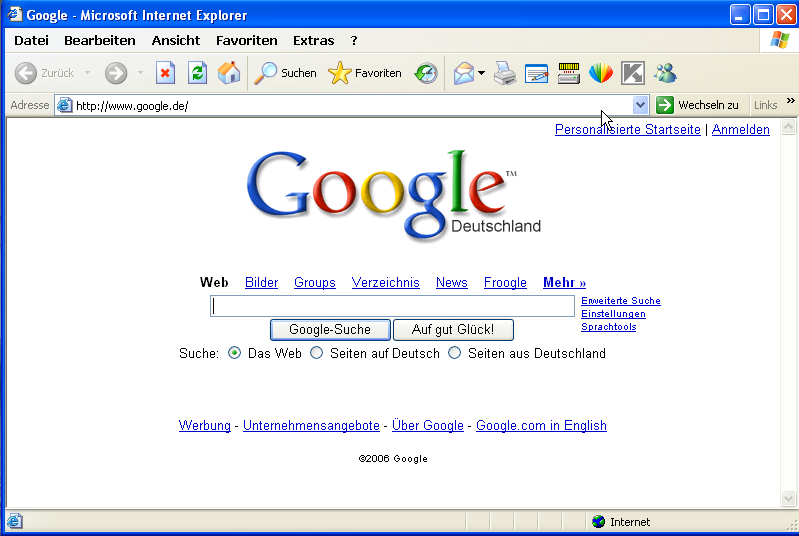Expand the address bar dropdown arrow
799x536 pixels.
(640, 105)
